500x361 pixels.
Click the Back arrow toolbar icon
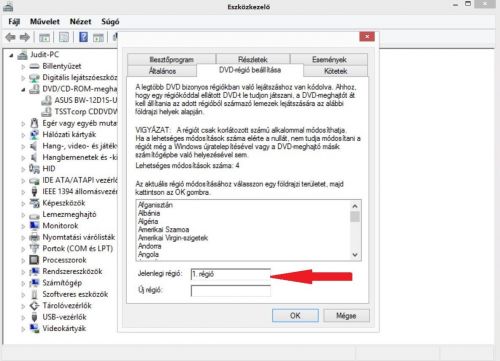[10, 37]
